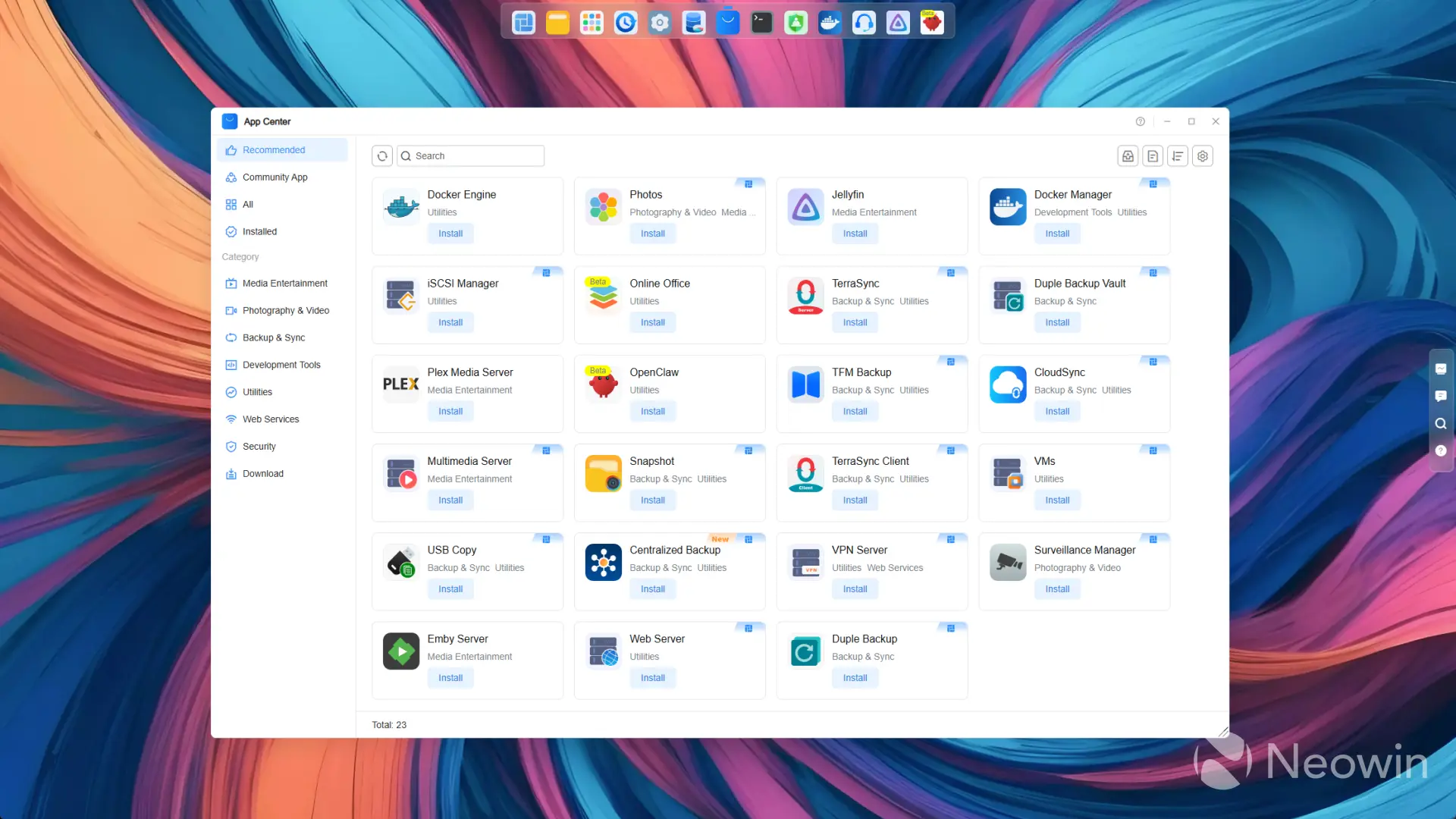Open Community App in the sidebar
The width and height of the screenshot is (1456, 819).
pos(283,177)
